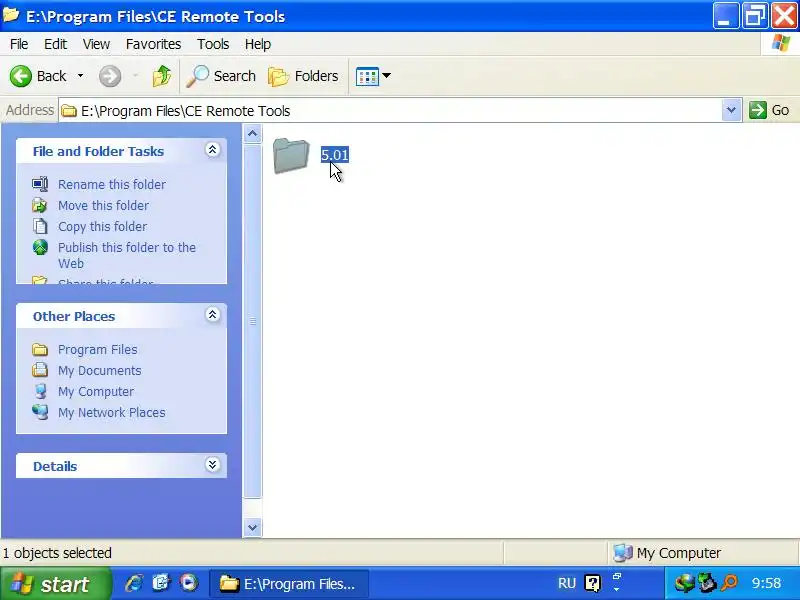The height and width of the screenshot is (600, 800).
Task: Click the Go button
Action: coord(769,110)
